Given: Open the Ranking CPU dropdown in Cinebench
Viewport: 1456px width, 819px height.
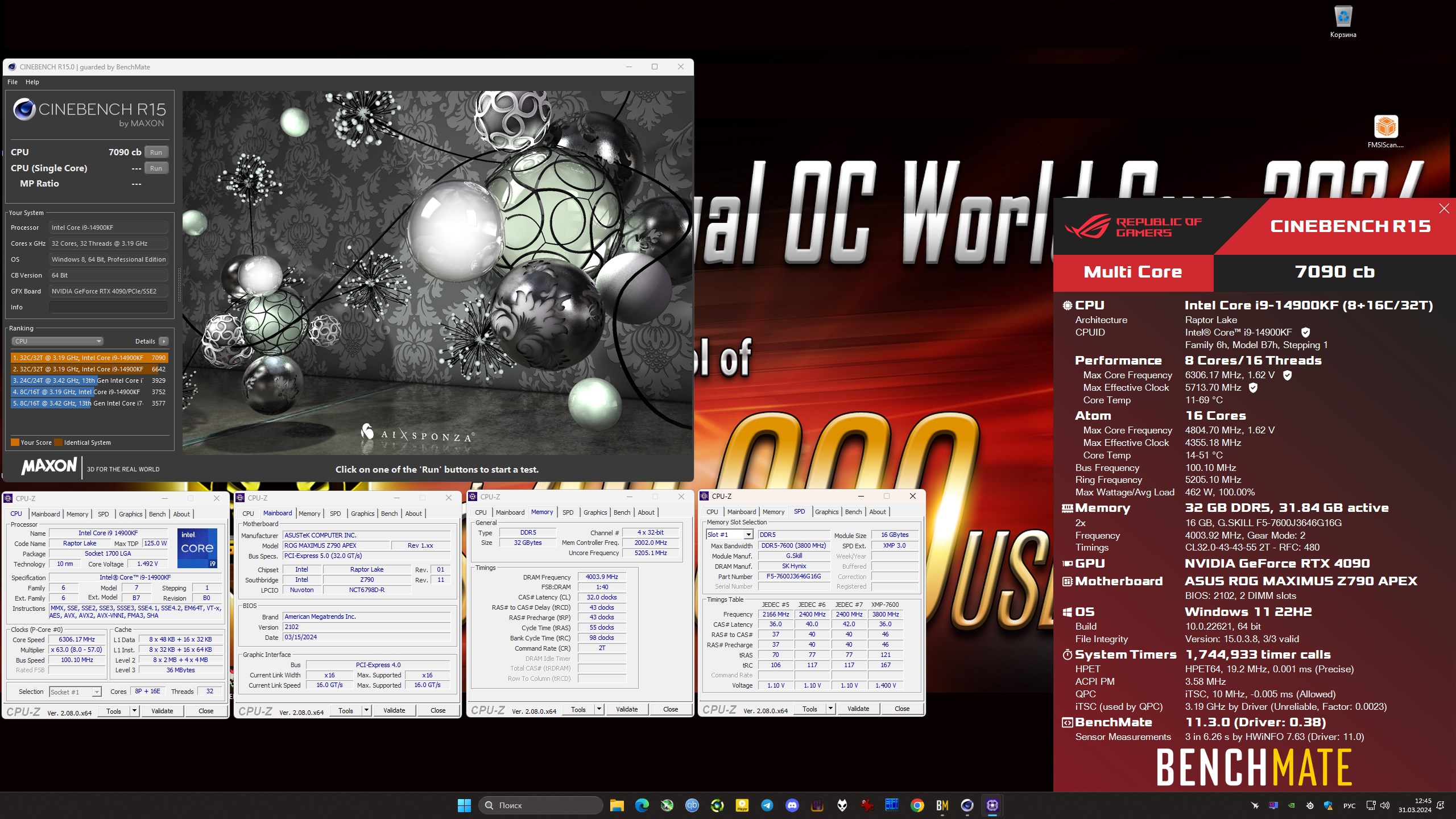Looking at the screenshot, I should (x=57, y=341).
